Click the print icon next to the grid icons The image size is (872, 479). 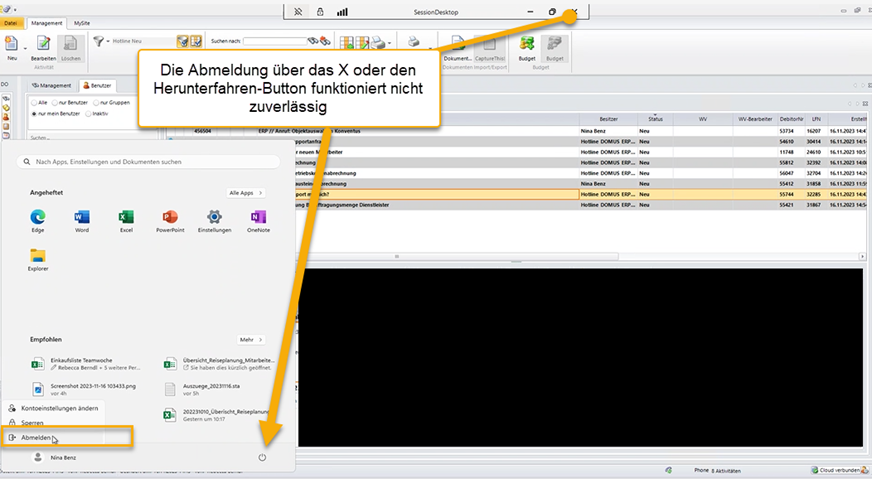click(378, 42)
